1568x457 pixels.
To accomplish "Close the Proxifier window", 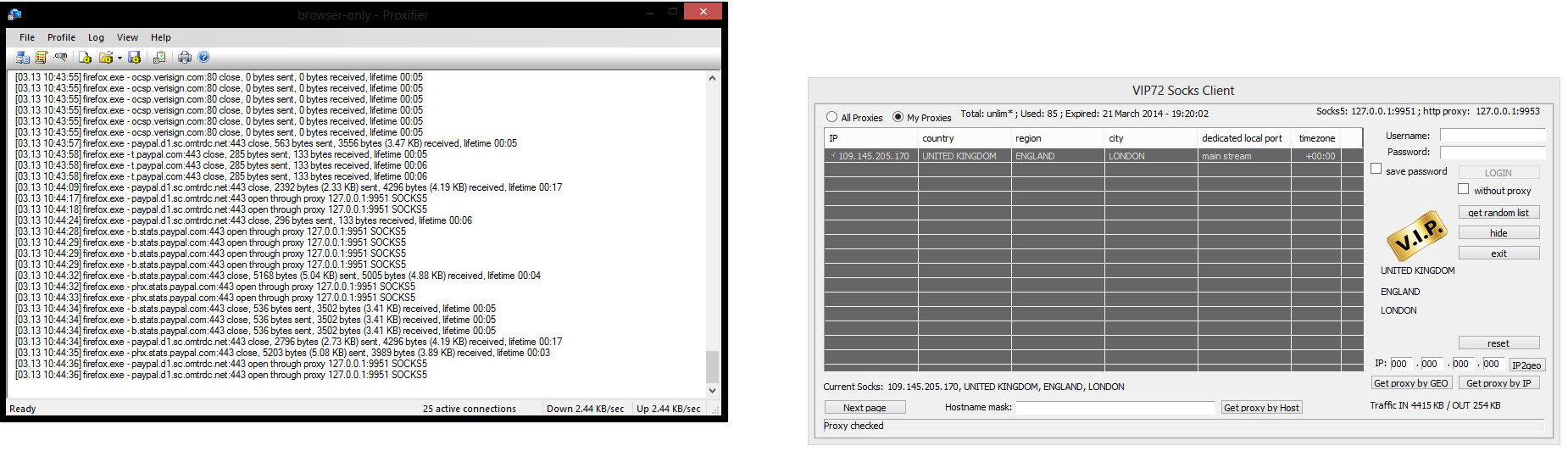I will click(703, 11).
